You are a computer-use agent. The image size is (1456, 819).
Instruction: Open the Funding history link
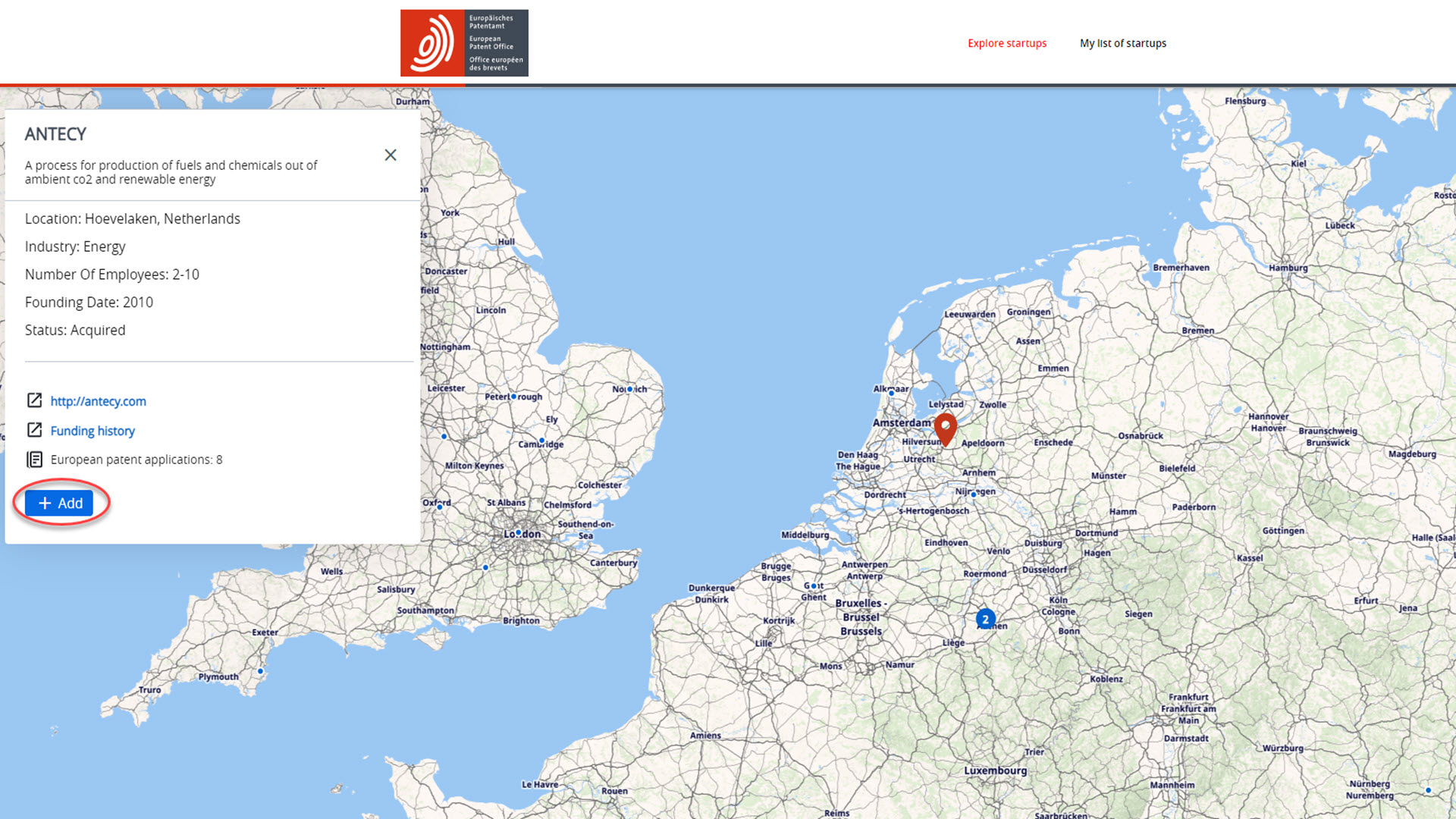(x=93, y=431)
